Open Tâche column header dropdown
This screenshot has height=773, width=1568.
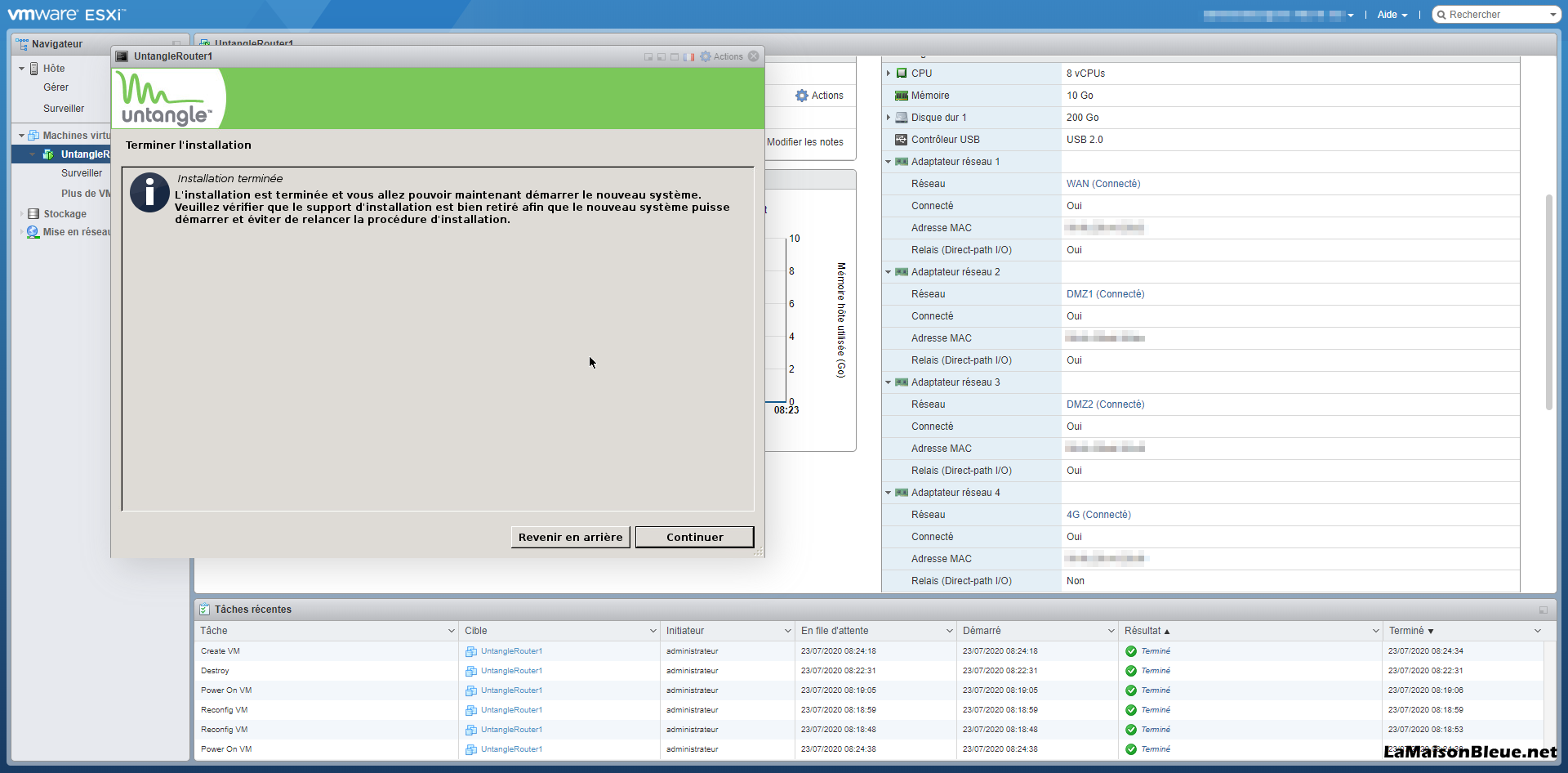click(x=451, y=631)
